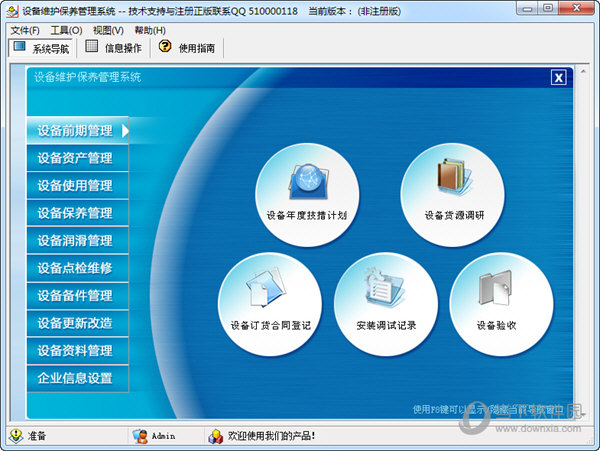The height and width of the screenshot is (451, 600).
Task: Select 设备保养管理 in sidebar
Action: 78,213
